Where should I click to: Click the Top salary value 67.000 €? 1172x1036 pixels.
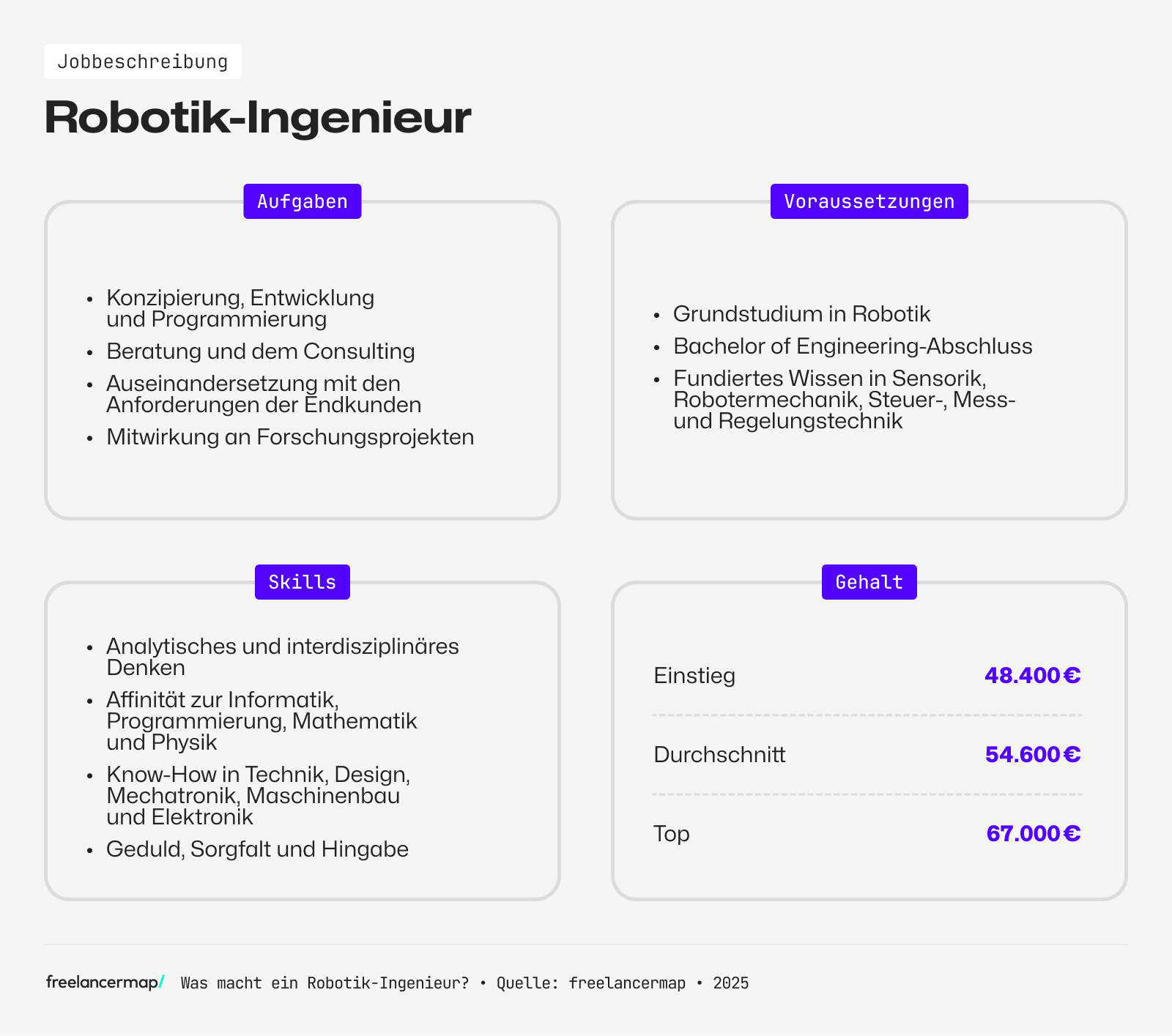pyautogui.click(x=1033, y=833)
